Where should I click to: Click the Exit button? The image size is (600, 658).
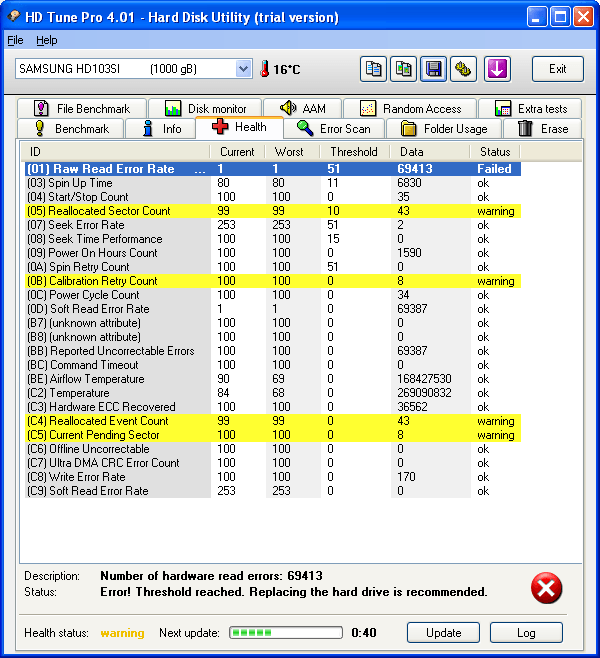558,69
